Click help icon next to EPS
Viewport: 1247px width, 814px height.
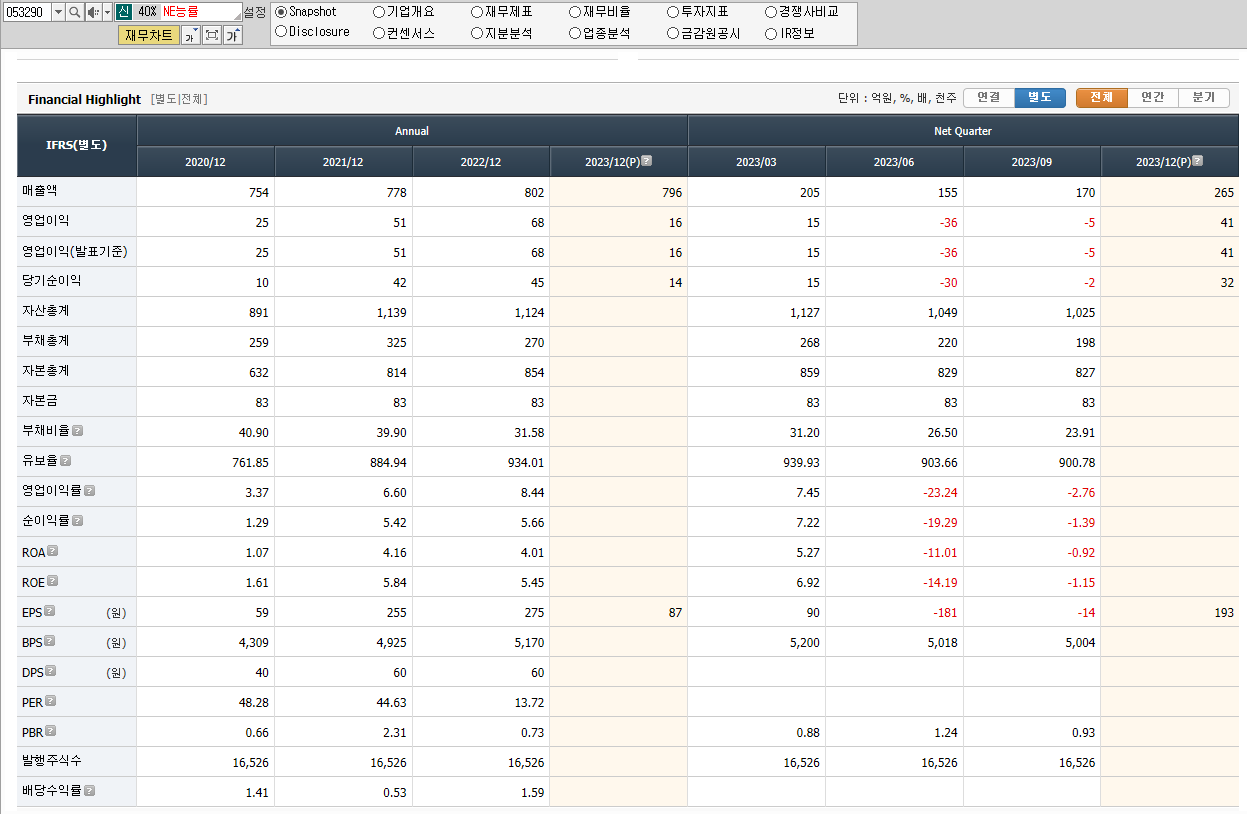[x=49, y=611]
